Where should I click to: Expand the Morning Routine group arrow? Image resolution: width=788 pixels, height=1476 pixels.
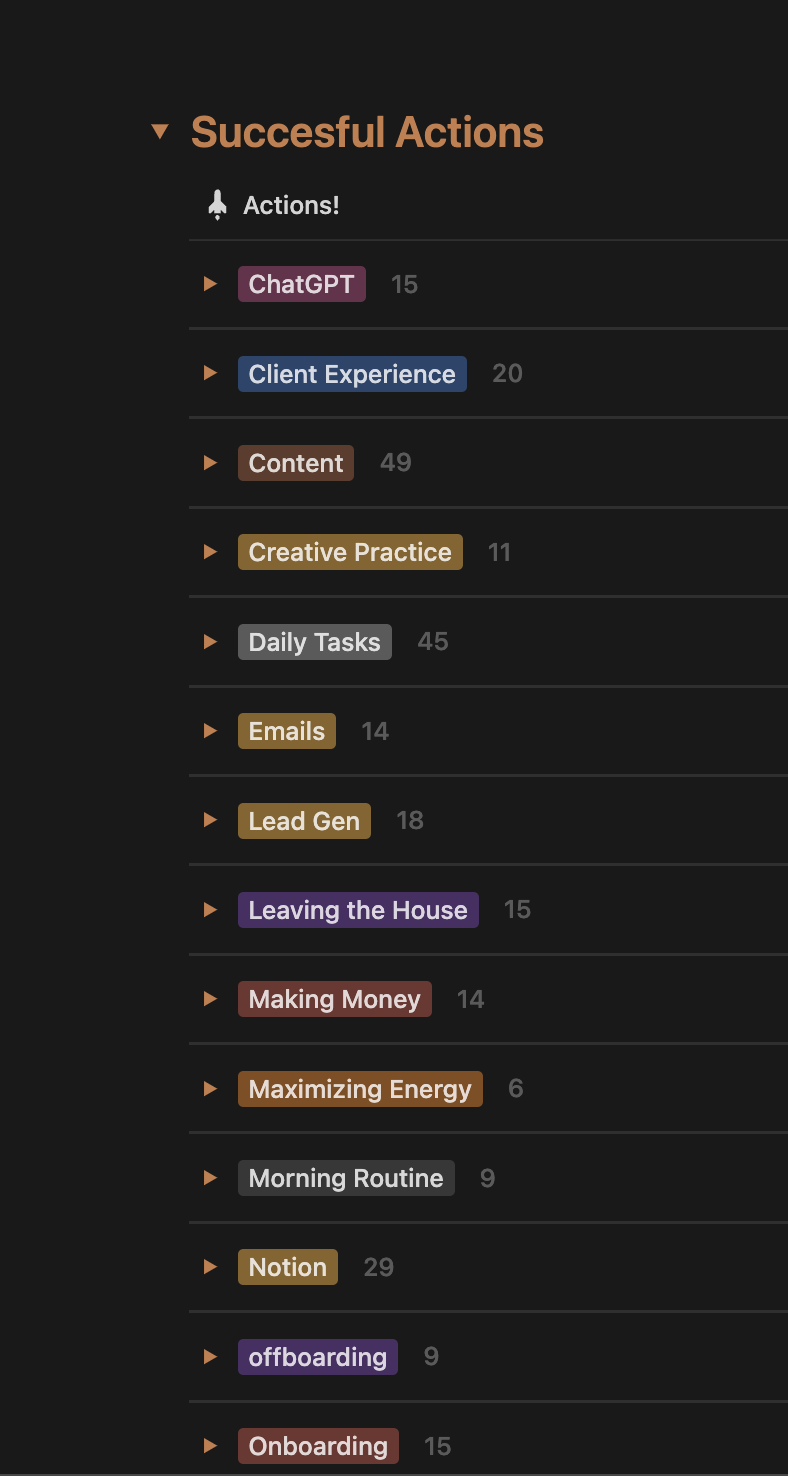coord(210,1178)
